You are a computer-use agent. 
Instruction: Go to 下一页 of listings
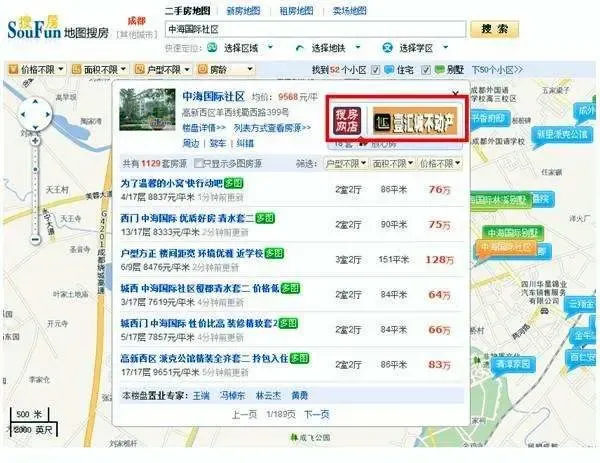(317, 414)
